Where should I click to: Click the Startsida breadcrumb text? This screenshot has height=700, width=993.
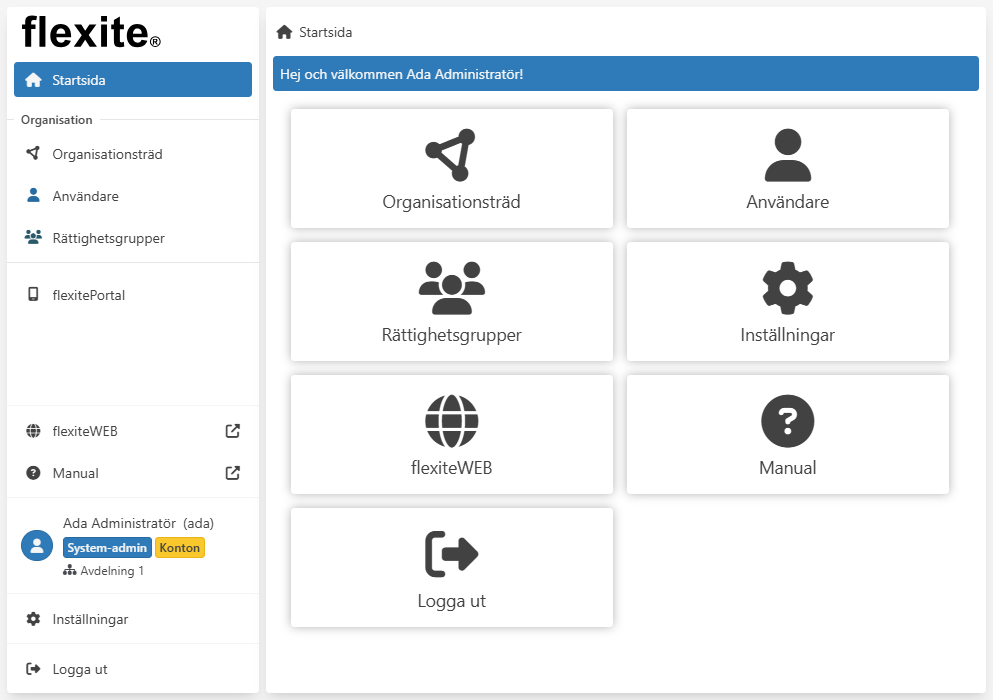(x=326, y=32)
